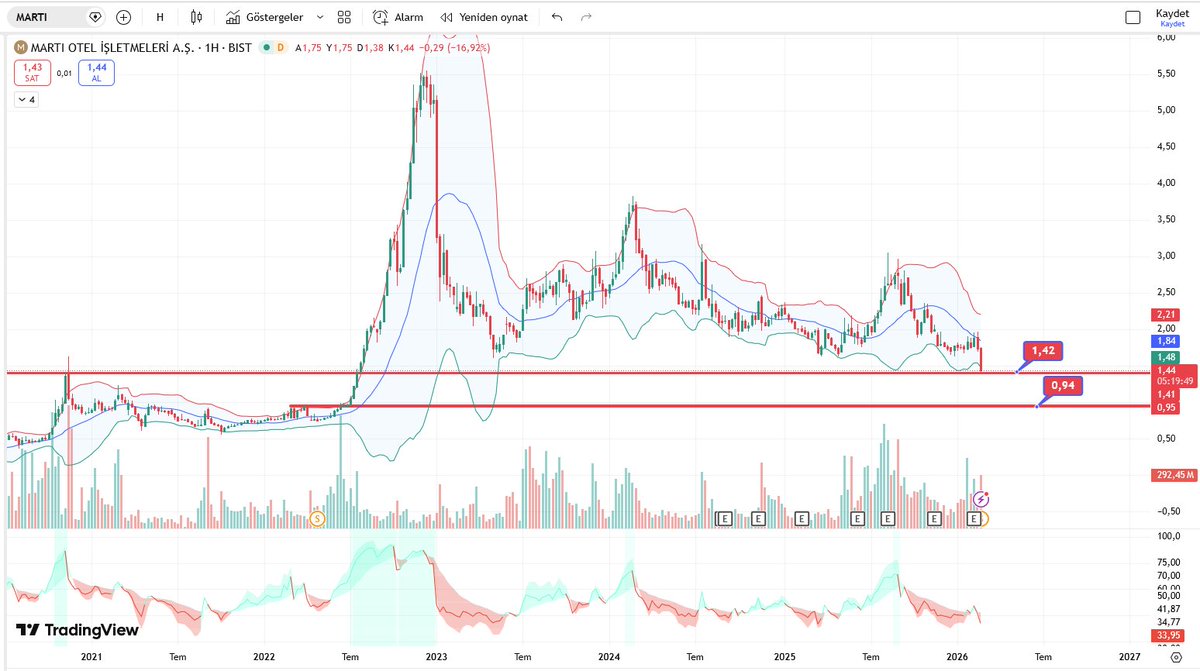This screenshot has height=671, width=1200.
Task: Click the green market status dot
Action: tap(266, 47)
